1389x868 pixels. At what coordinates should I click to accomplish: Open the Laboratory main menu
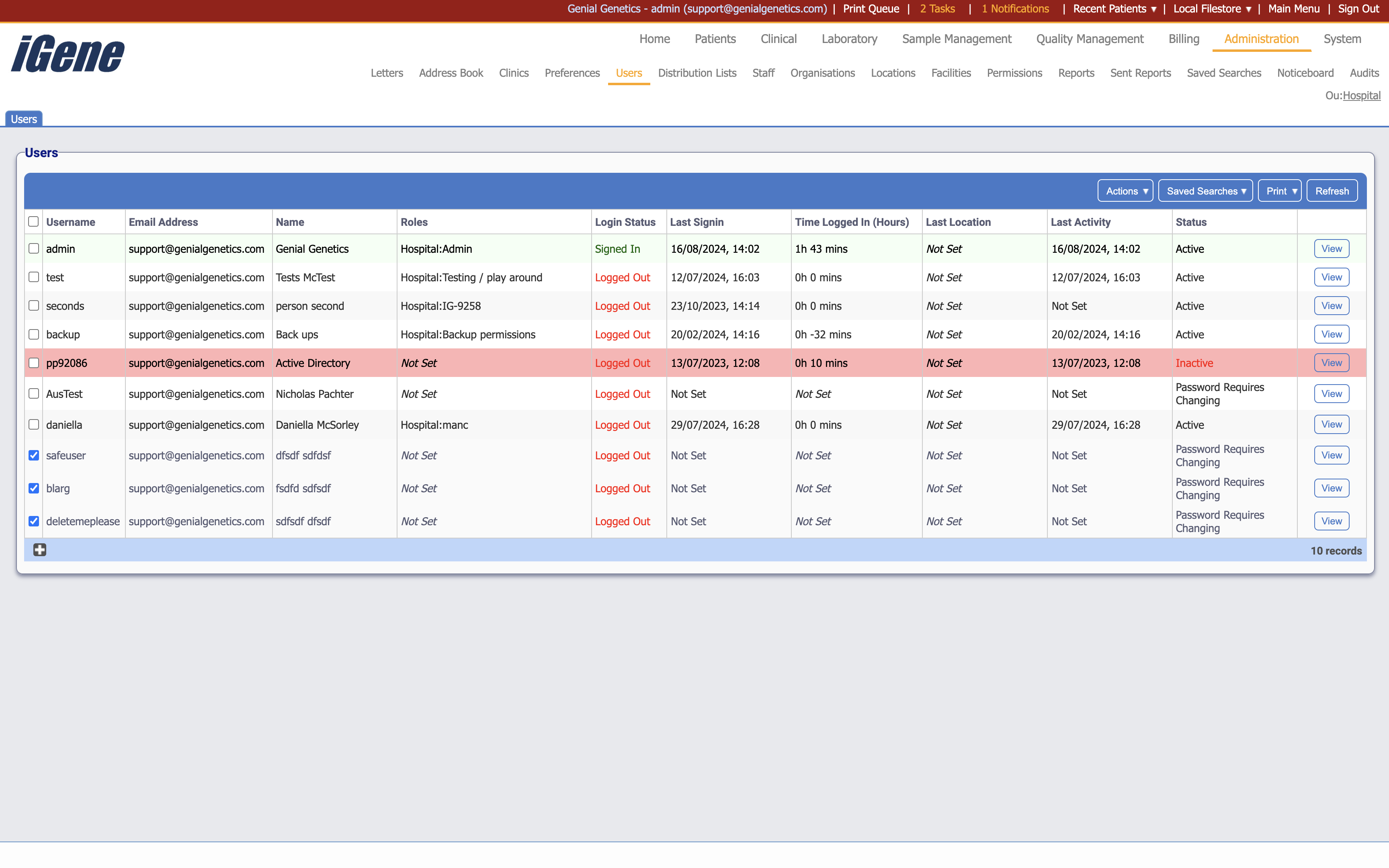coord(849,39)
